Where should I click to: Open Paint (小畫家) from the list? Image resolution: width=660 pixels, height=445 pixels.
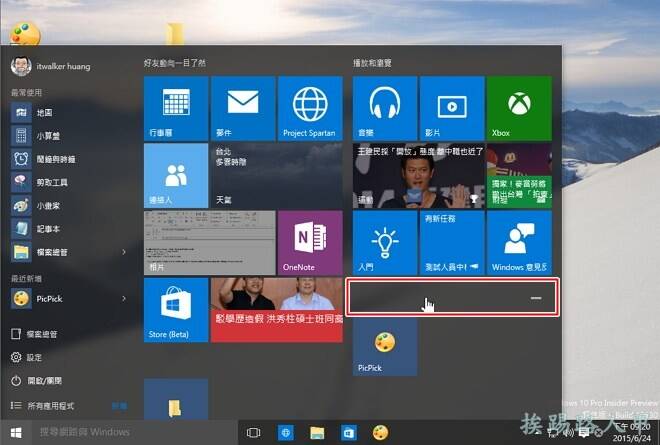pos(69,205)
